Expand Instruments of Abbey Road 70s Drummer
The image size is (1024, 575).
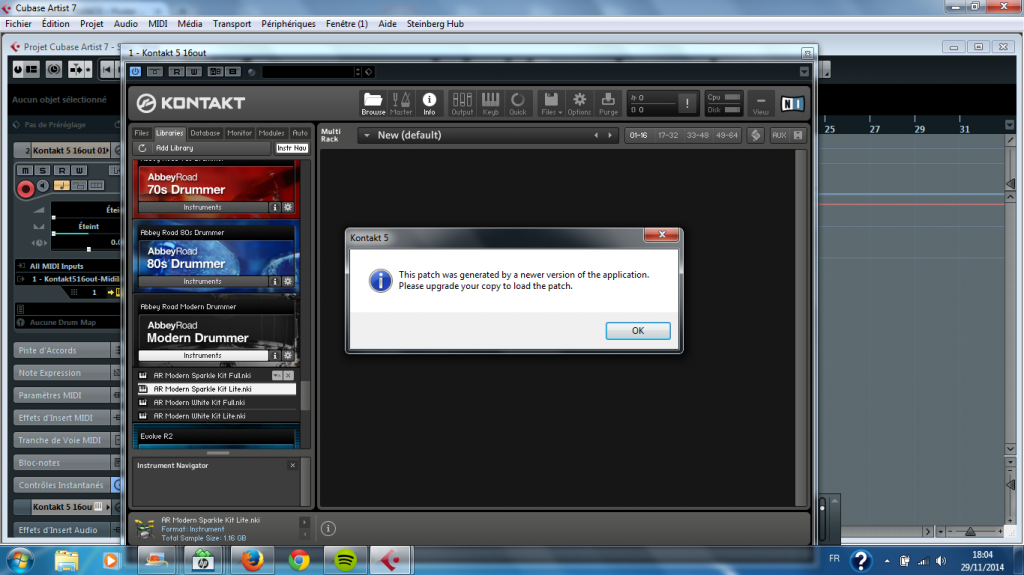point(202,207)
